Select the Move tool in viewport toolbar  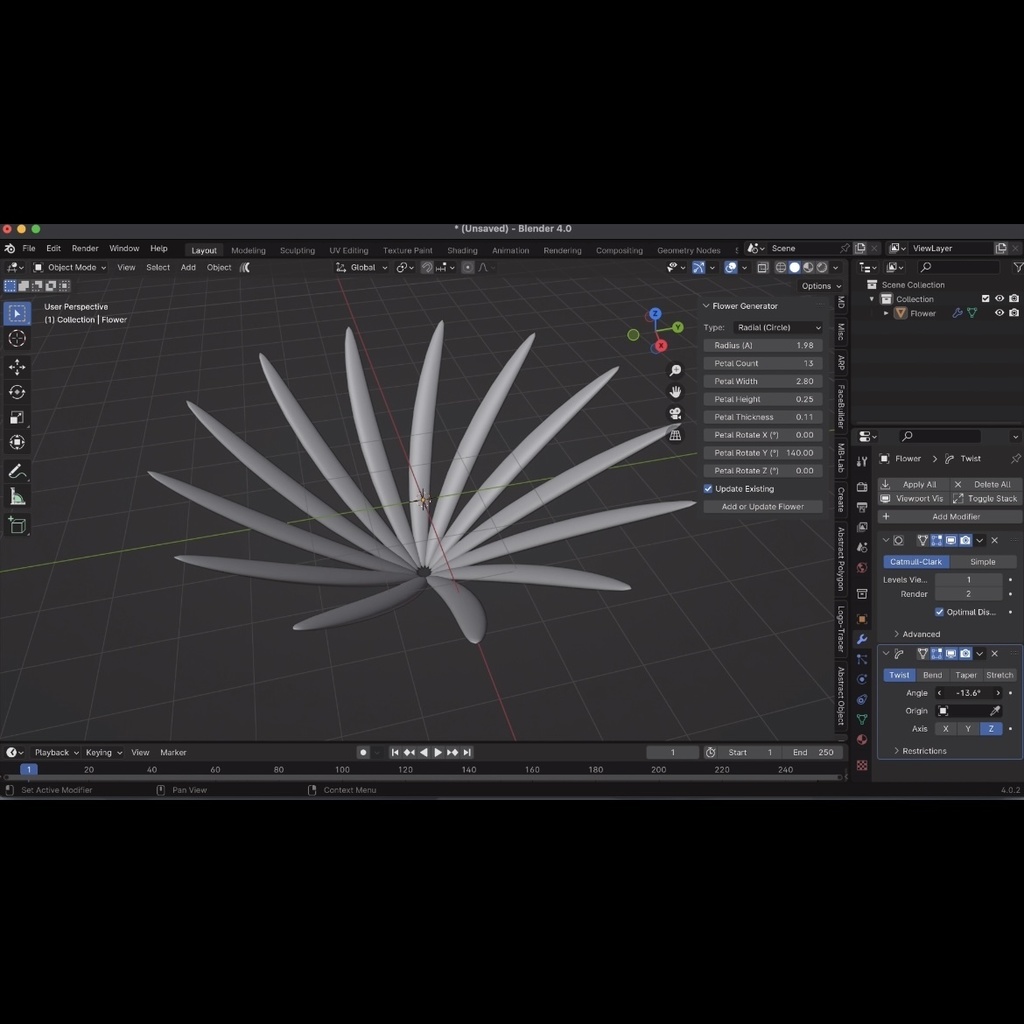point(17,366)
